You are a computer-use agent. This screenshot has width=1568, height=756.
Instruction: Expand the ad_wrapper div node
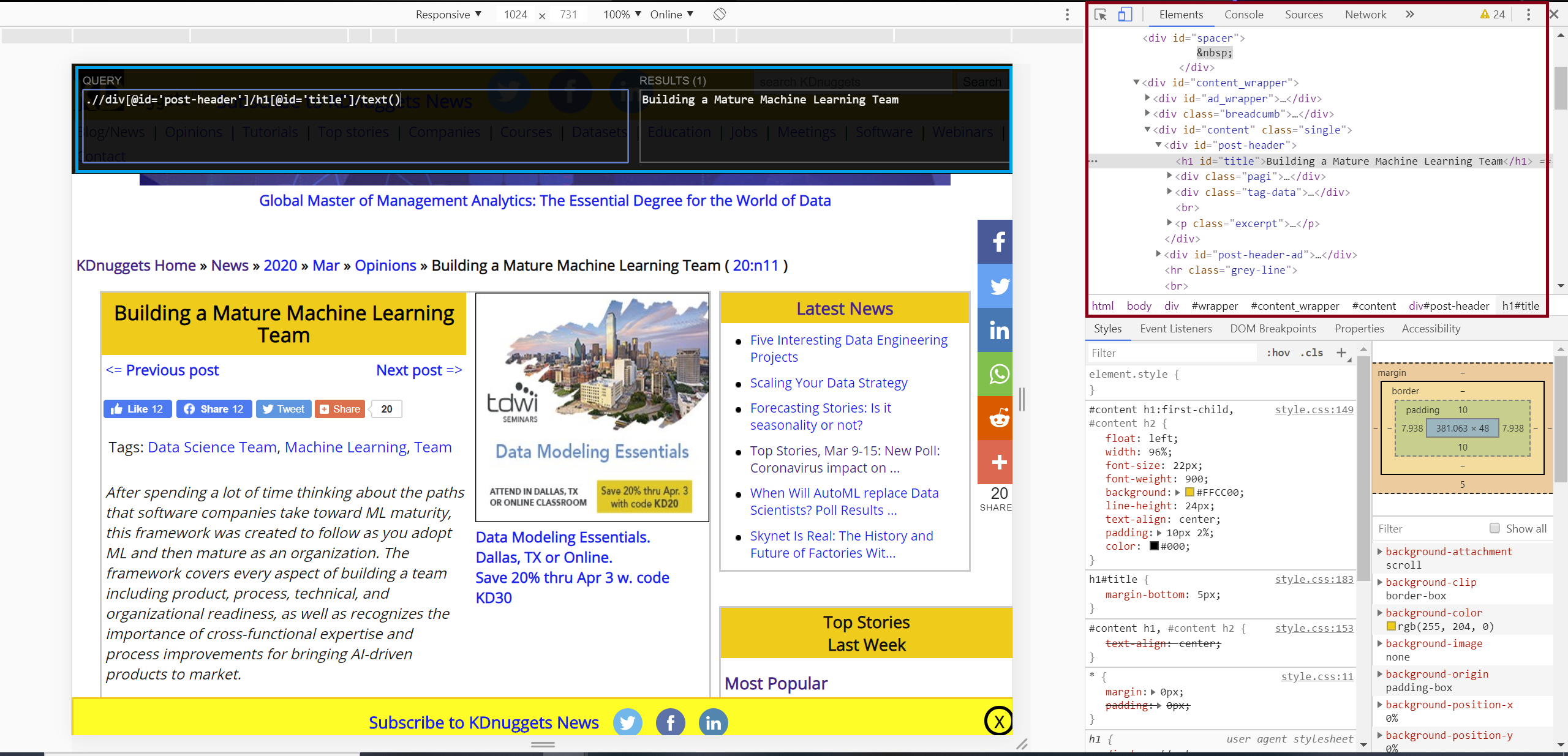coord(1147,97)
